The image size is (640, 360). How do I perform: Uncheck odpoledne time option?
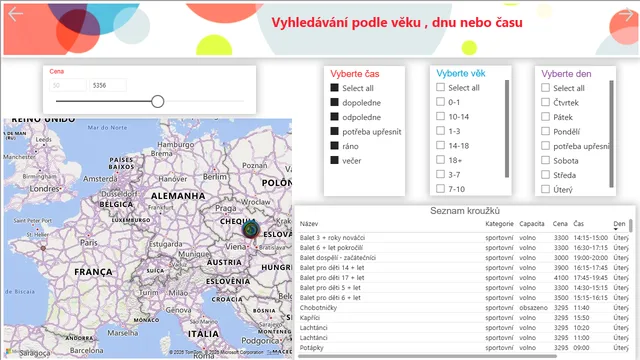pos(334,117)
